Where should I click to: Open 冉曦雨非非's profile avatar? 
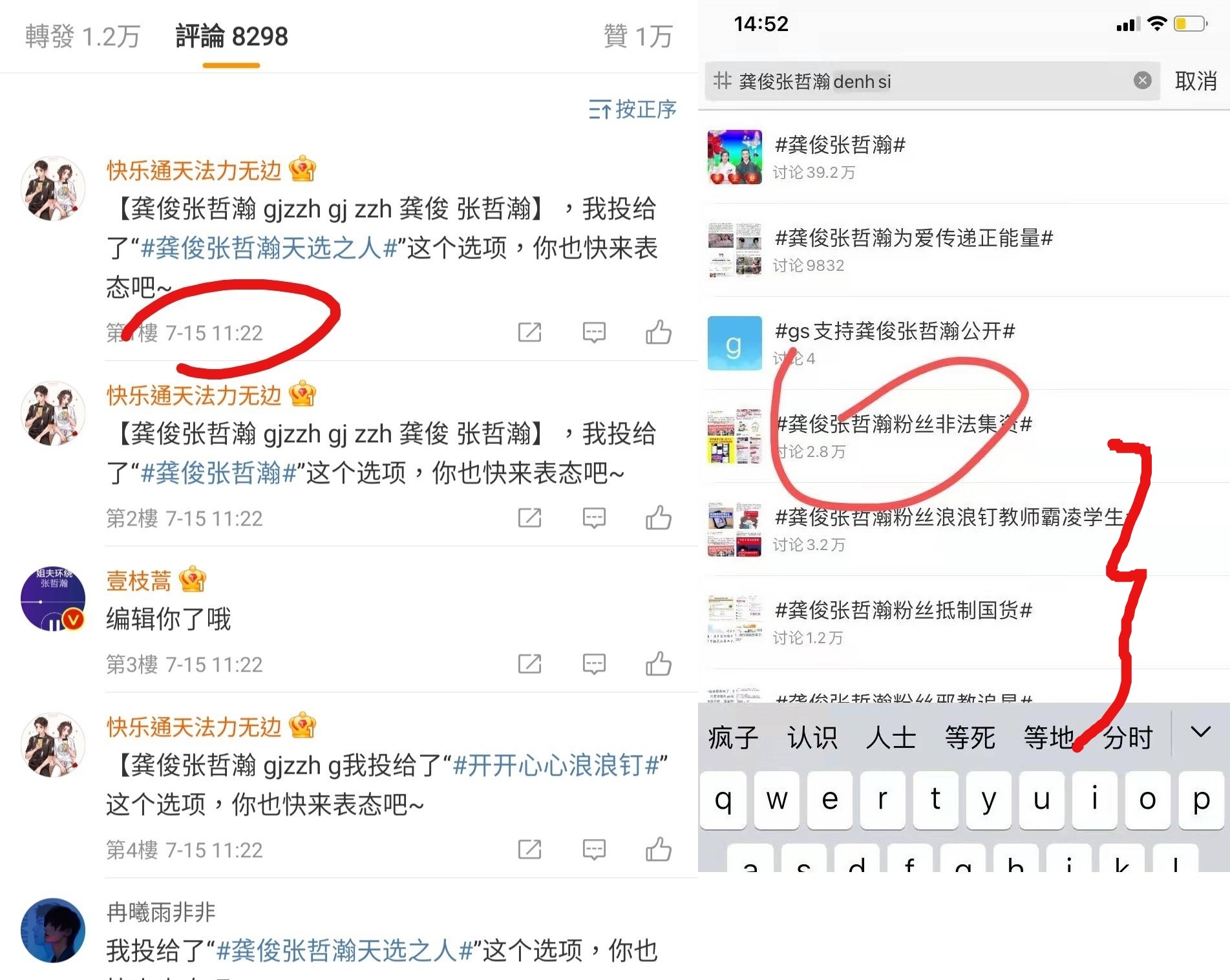[x=53, y=930]
